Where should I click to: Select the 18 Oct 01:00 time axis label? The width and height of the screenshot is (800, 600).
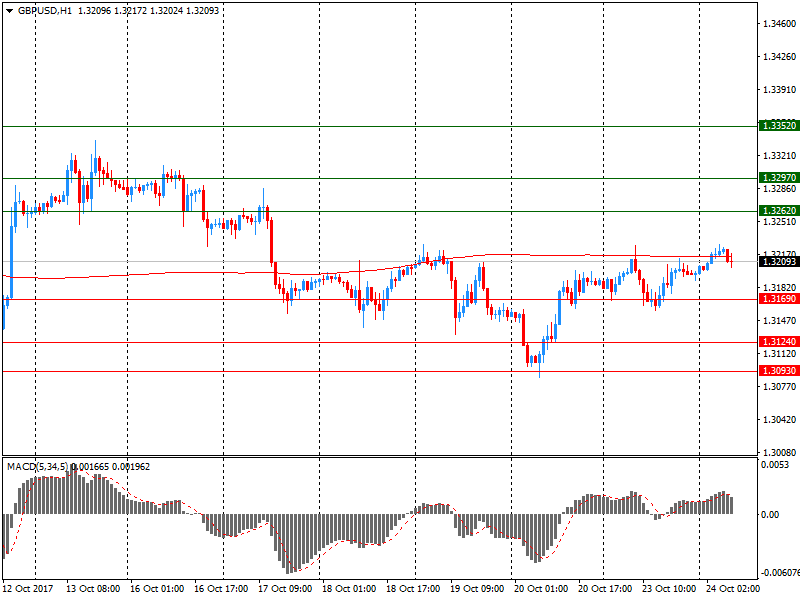(349, 589)
